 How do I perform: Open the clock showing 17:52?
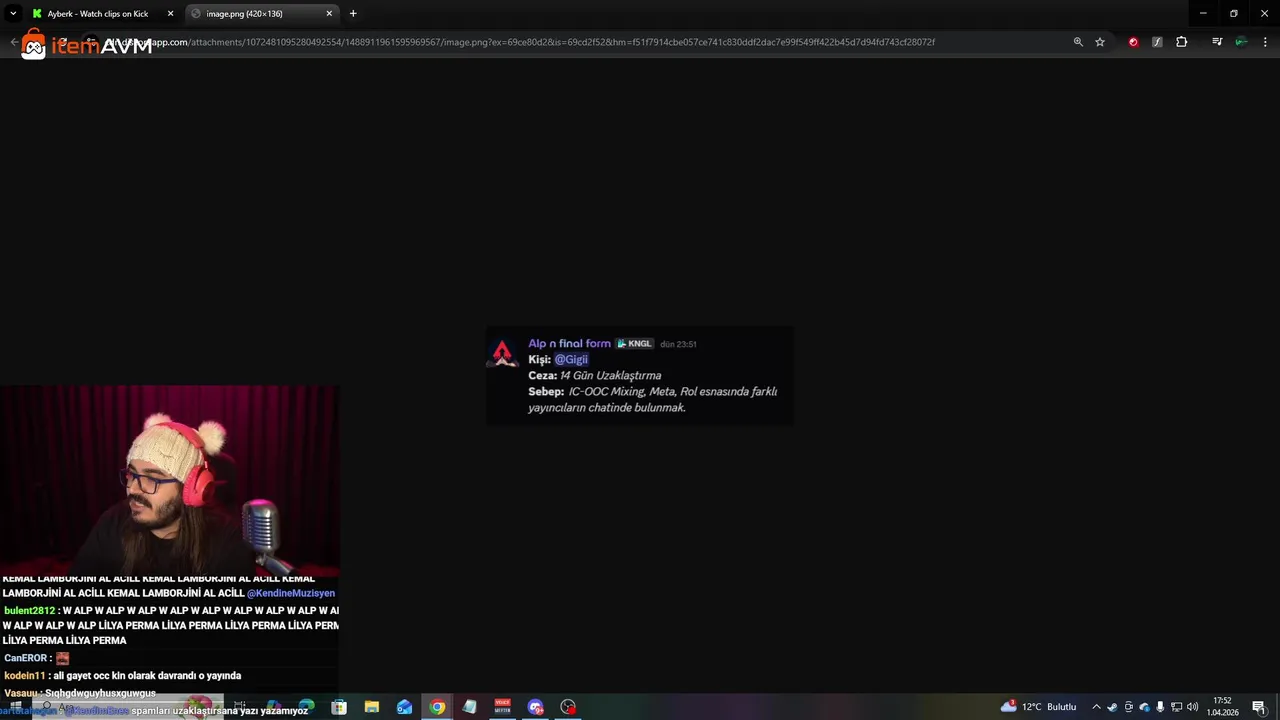[1222, 707]
